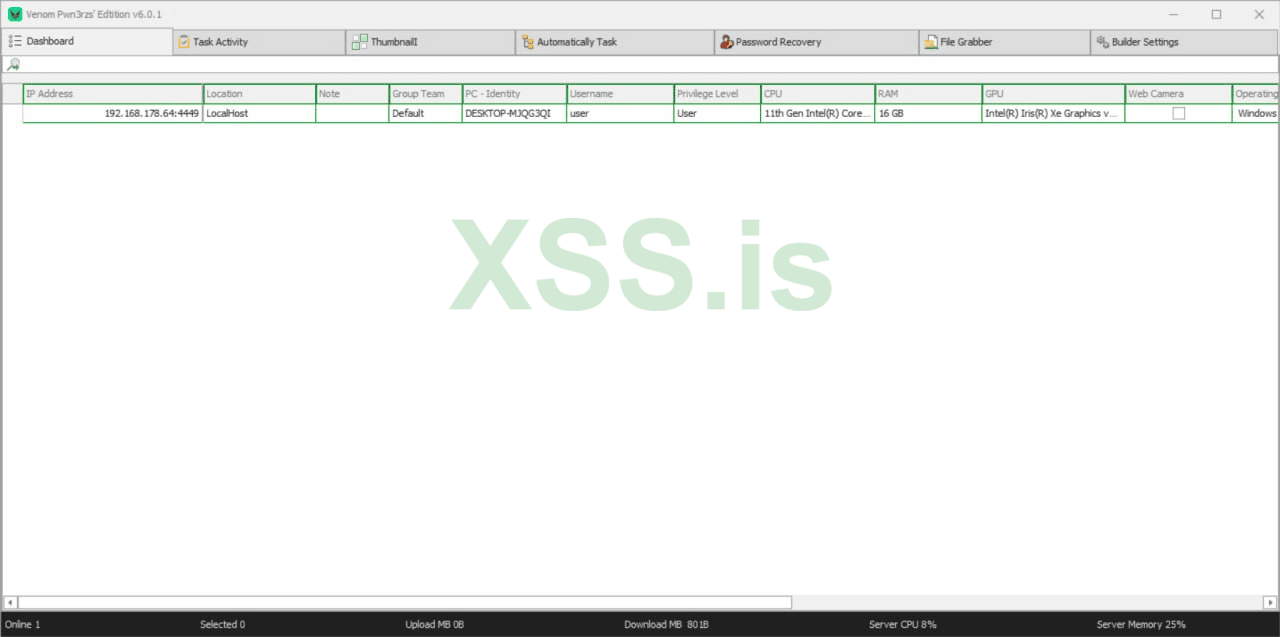Image resolution: width=1280 pixels, height=637 pixels.
Task: Click Upload MB 0B status entry
Action: [x=434, y=625]
